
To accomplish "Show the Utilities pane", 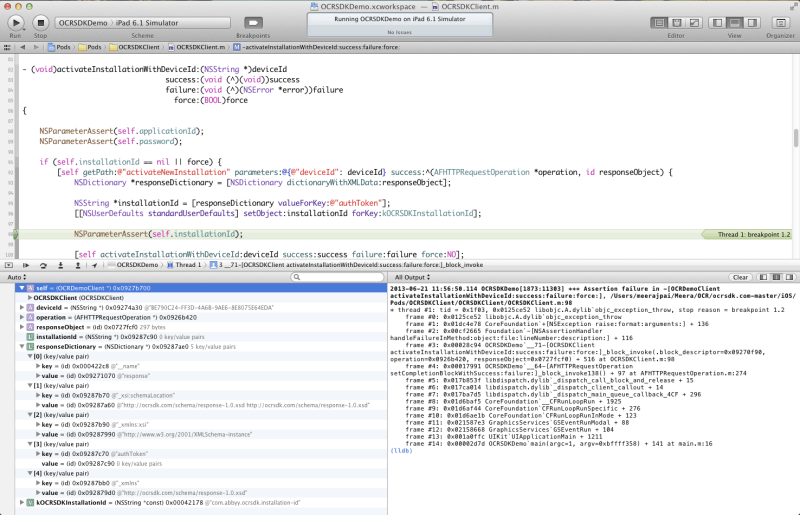I will pos(752,23).
